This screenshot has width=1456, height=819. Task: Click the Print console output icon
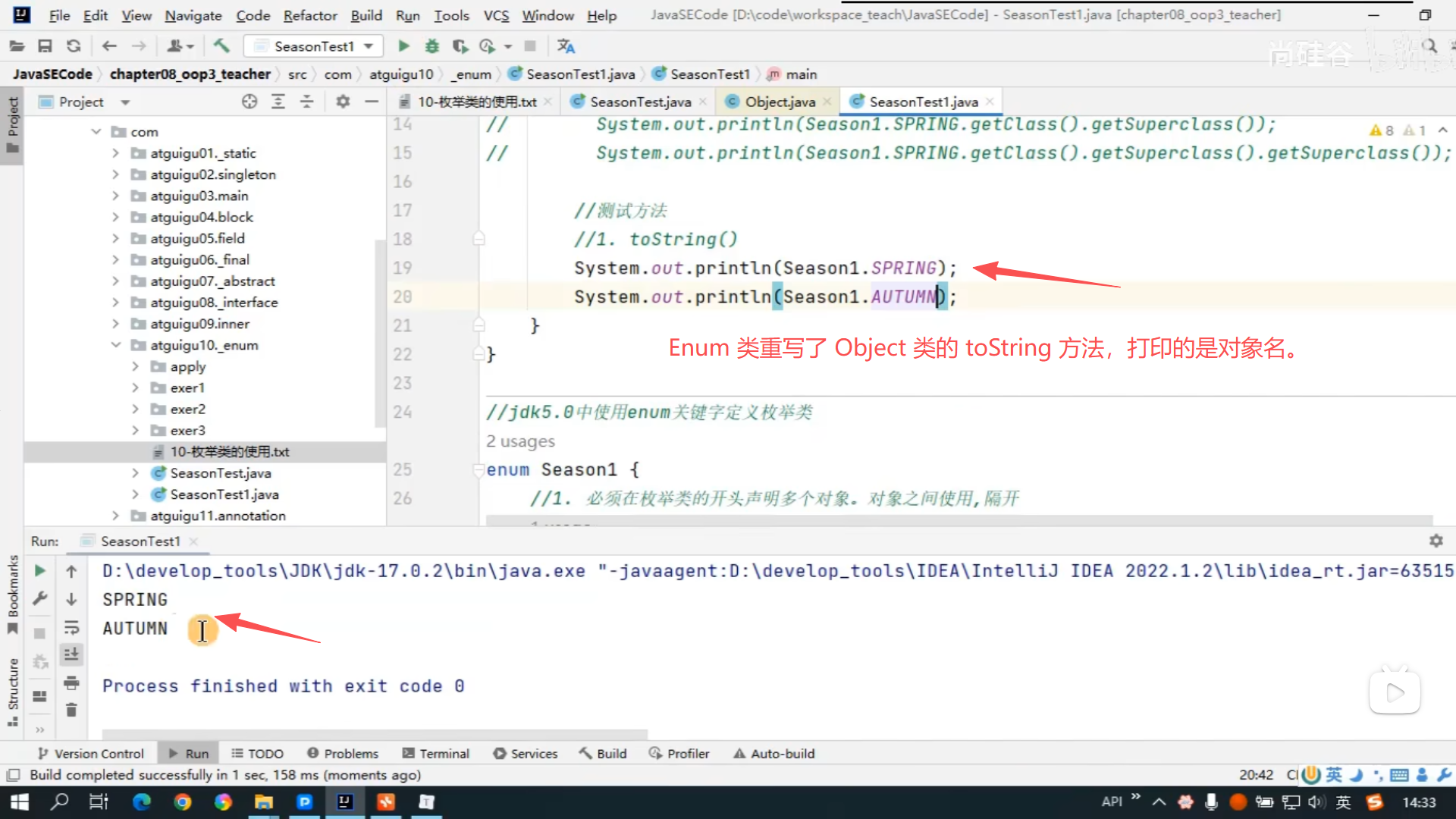pyautogui.click(x=71, y=682)
